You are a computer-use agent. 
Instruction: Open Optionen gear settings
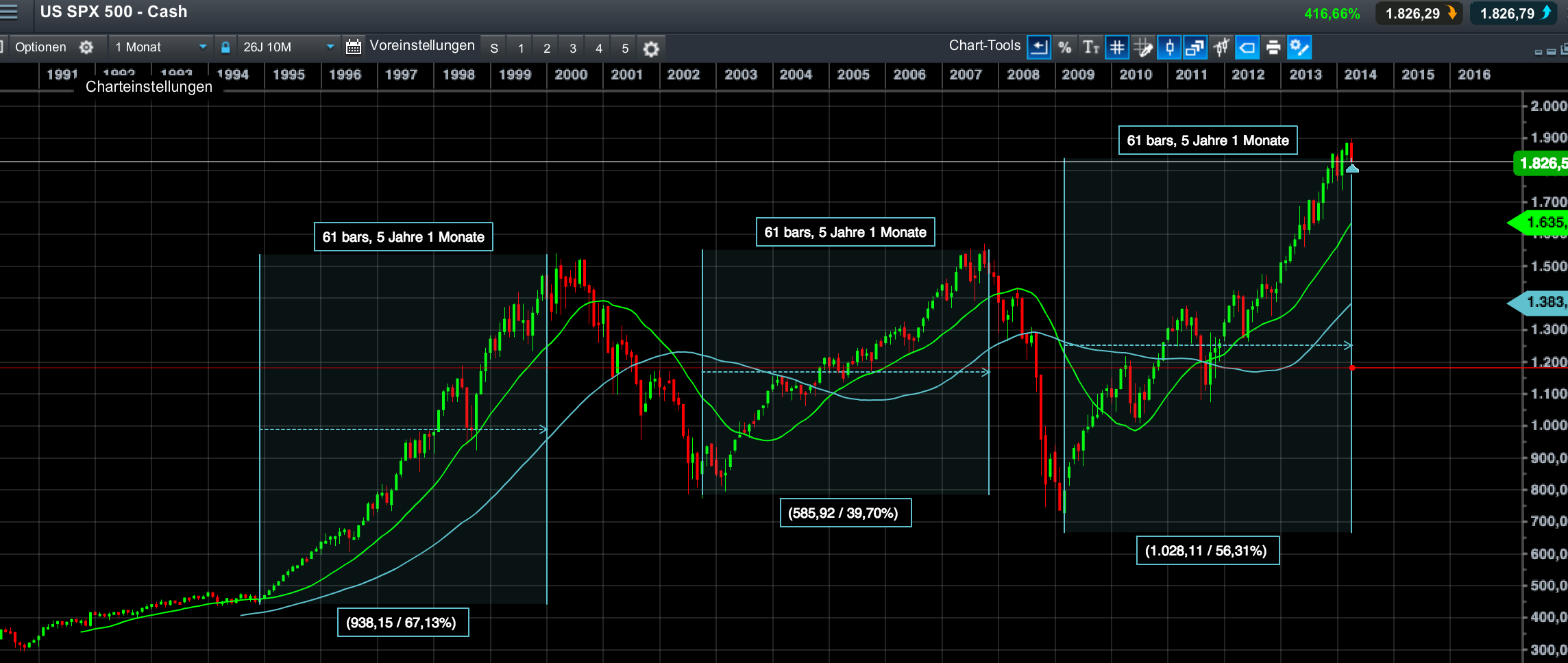tap(86, 47)
